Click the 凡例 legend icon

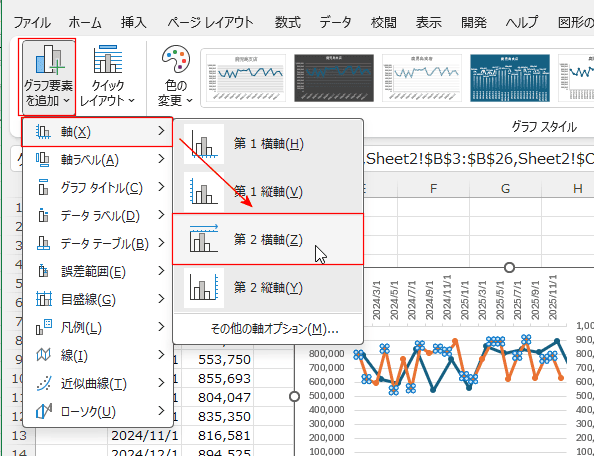point(44,327)
